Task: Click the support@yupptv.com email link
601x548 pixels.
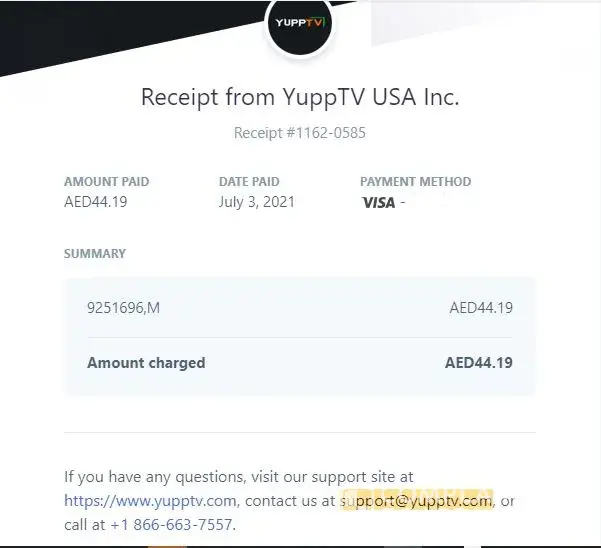Action: [x=417, y=501]
